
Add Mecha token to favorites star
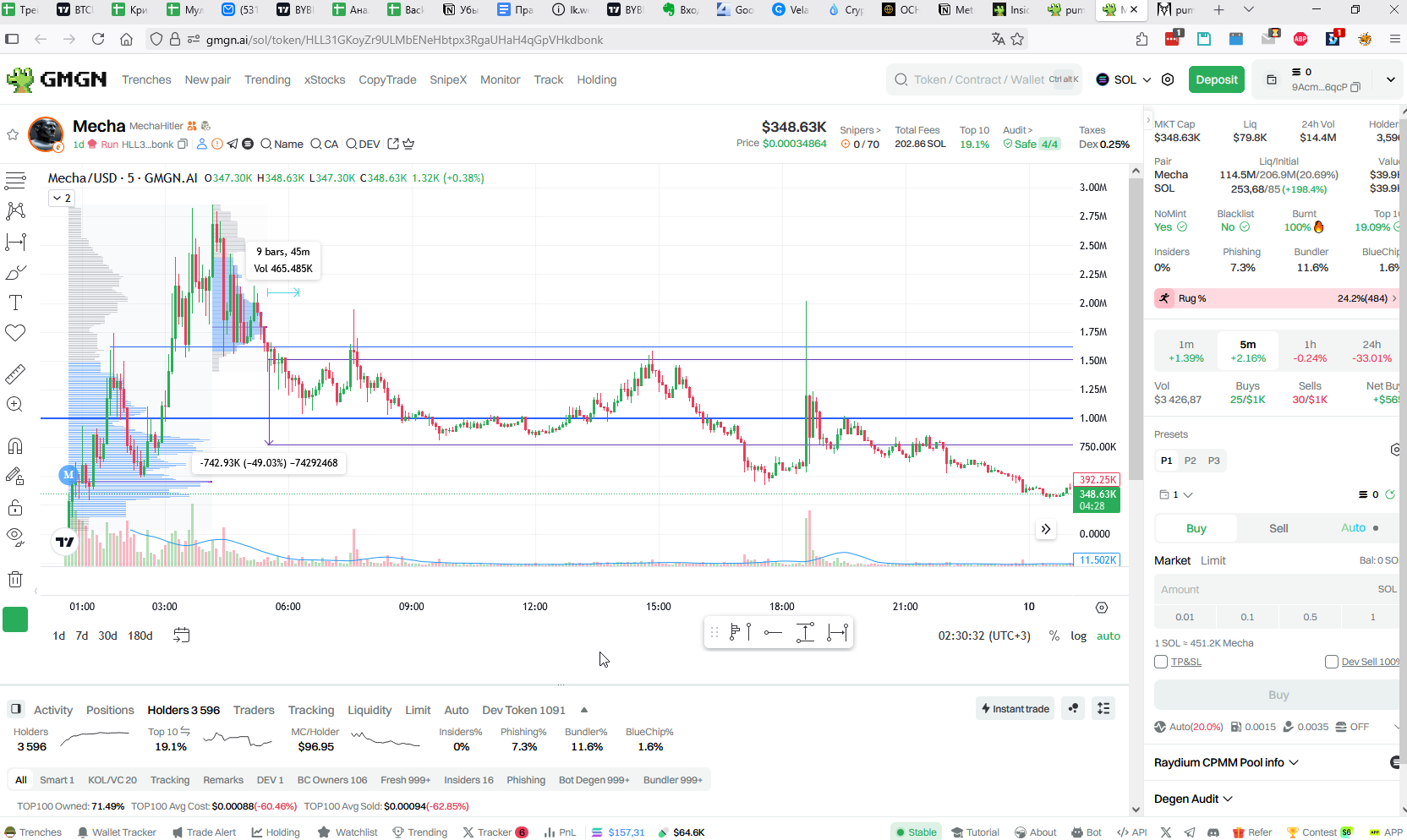(x=13, y=134)
